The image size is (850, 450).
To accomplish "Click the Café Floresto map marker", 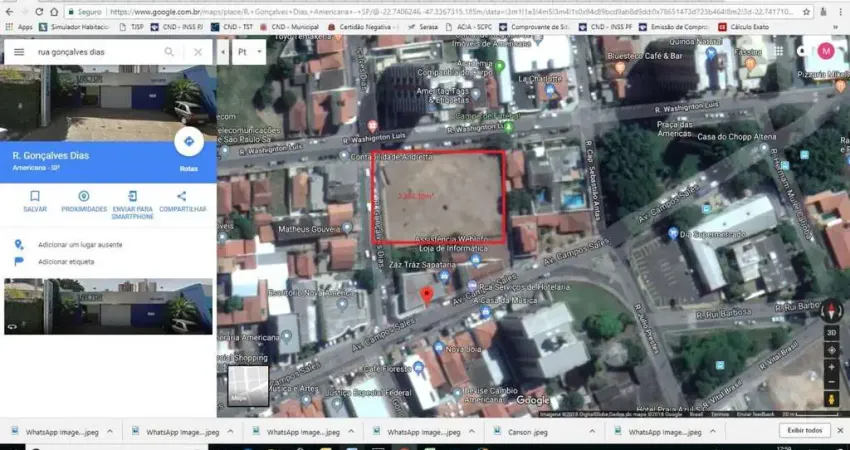I will point(418,368).
